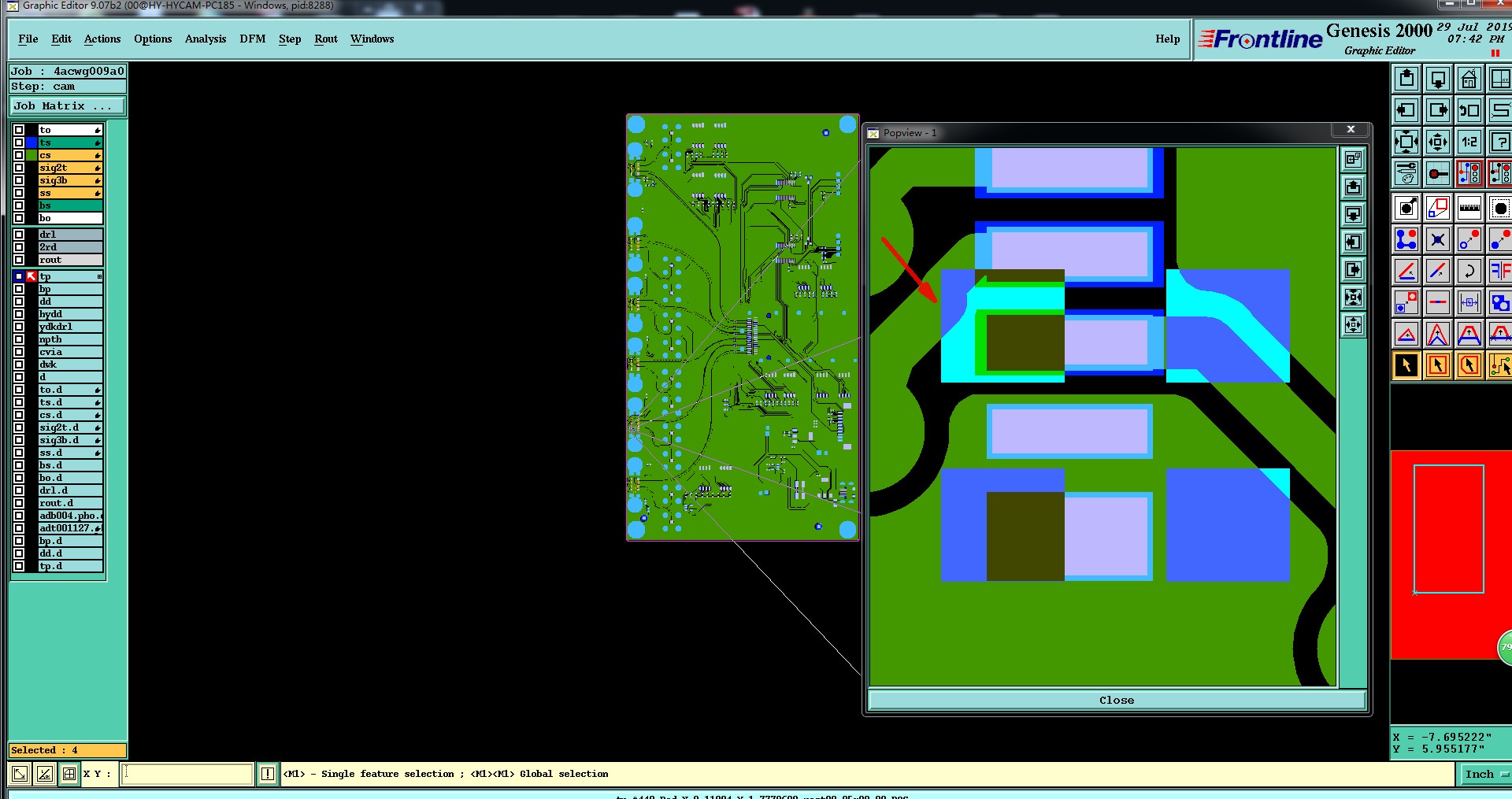Image resolution: width=1512 pixels, height=799 pixels.
Task: Toggle display checkbox for layer 'rout'
Action: point(19,260)
